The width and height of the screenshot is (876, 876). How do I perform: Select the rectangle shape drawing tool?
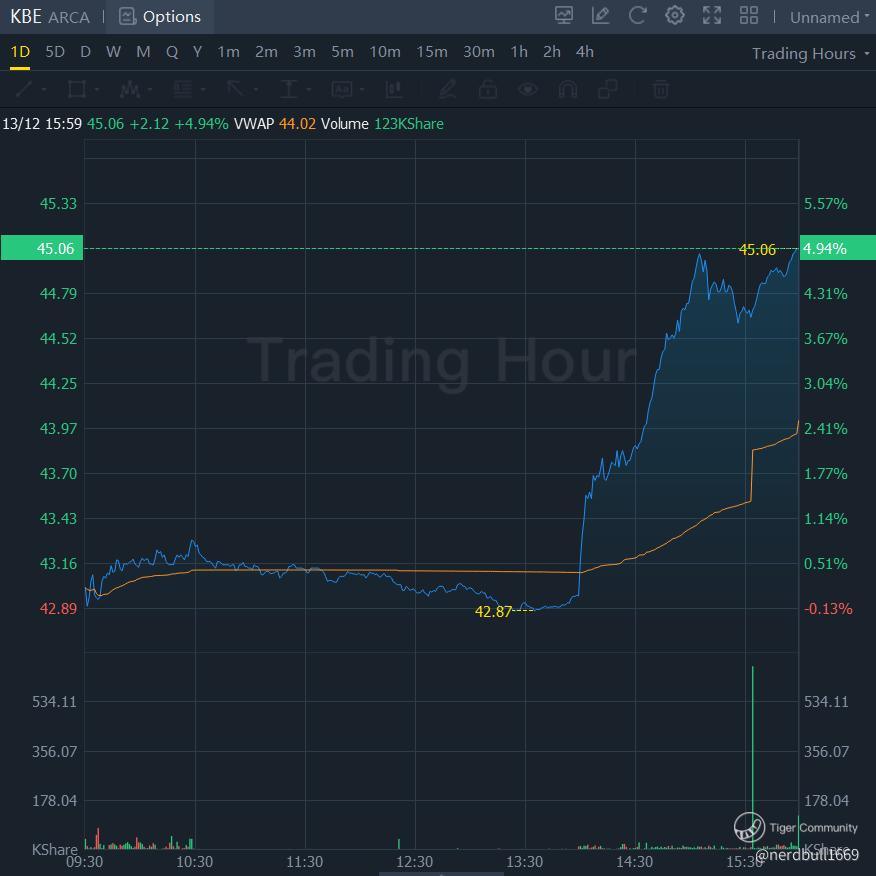tap(77, 89)
